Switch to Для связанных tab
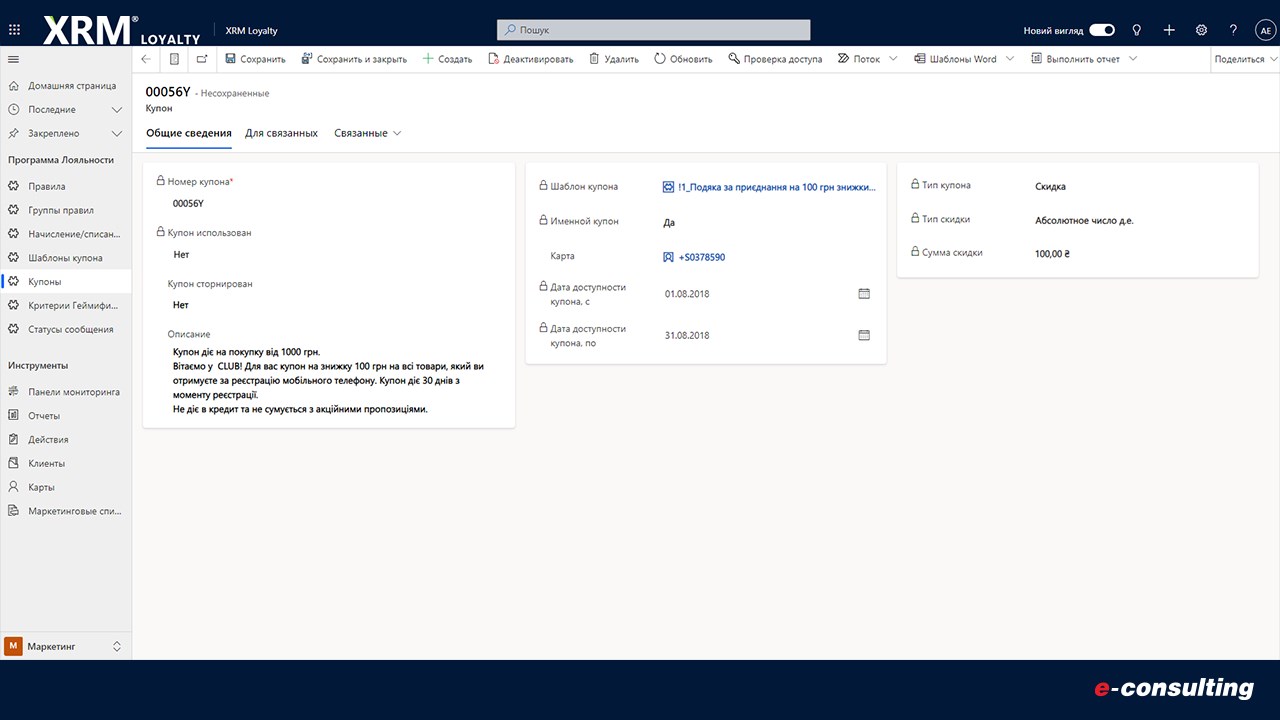1280x720 pixels. click(x=281, y=133)
